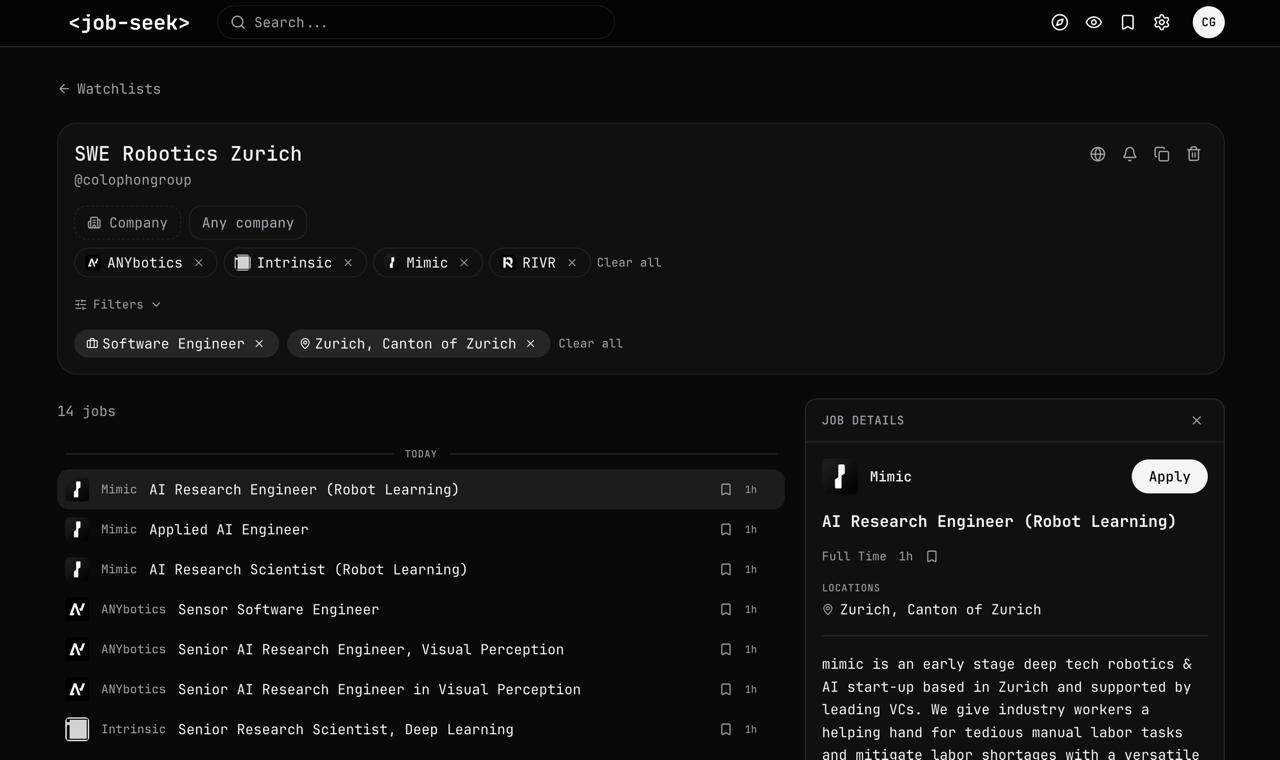Select the Company filter button
This screenshot has height=760, width=1280.
pos(127,223)
